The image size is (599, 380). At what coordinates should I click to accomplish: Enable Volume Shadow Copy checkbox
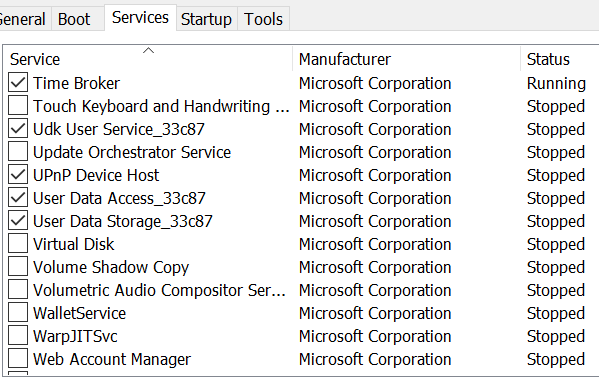[18, 267]
